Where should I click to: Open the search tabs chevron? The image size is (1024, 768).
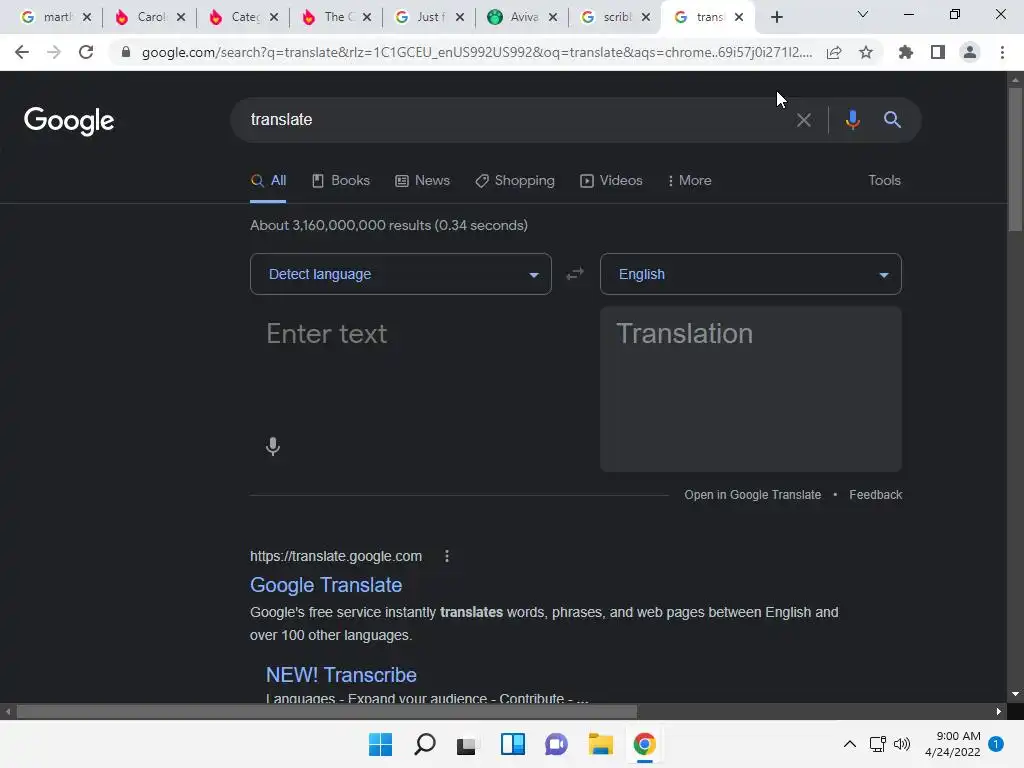(863, 14)
